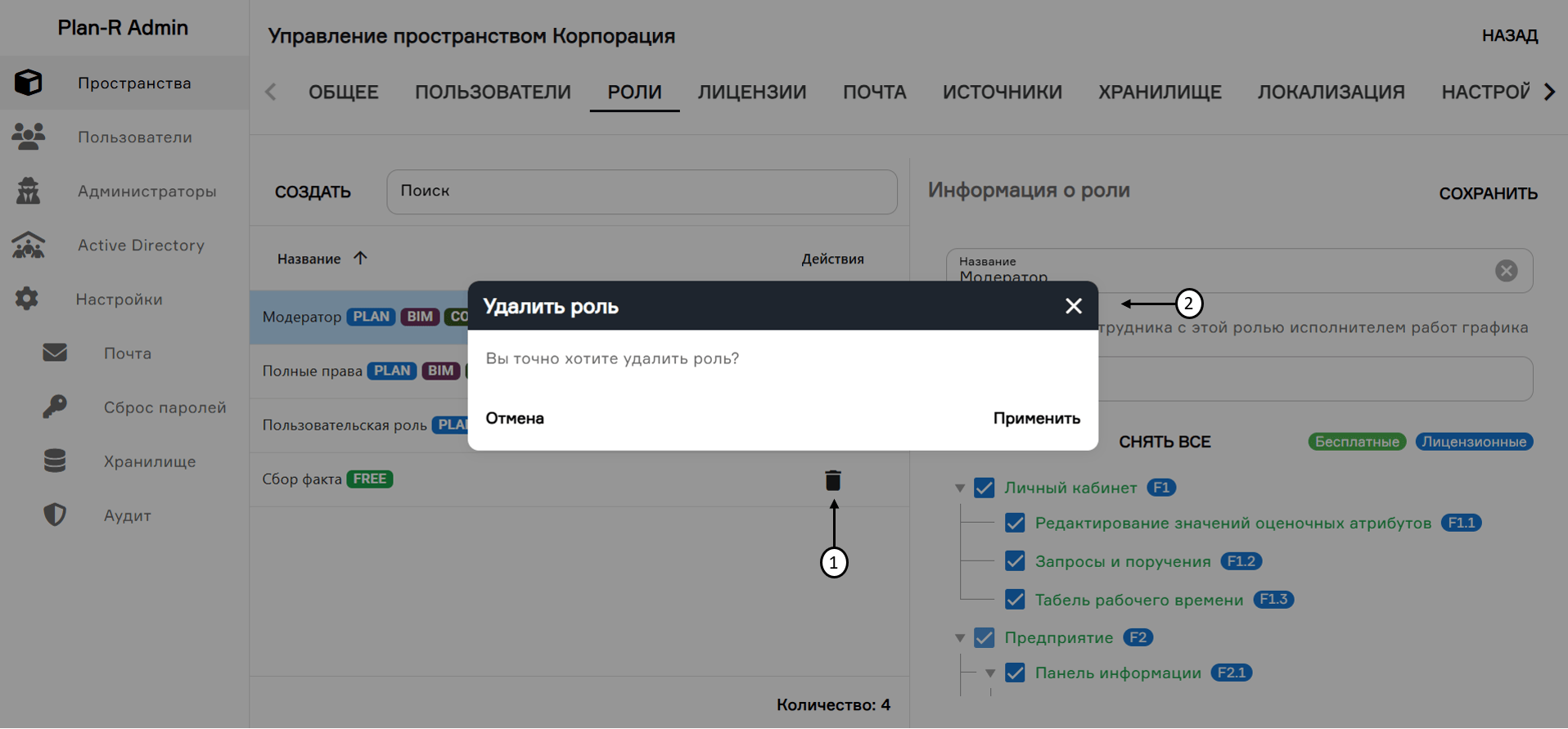This screenshot has height=729, width=1568.
Task: Toggle Запросы и поручения checkbox
Action: pyautogui.click(x=1015, y=561)
